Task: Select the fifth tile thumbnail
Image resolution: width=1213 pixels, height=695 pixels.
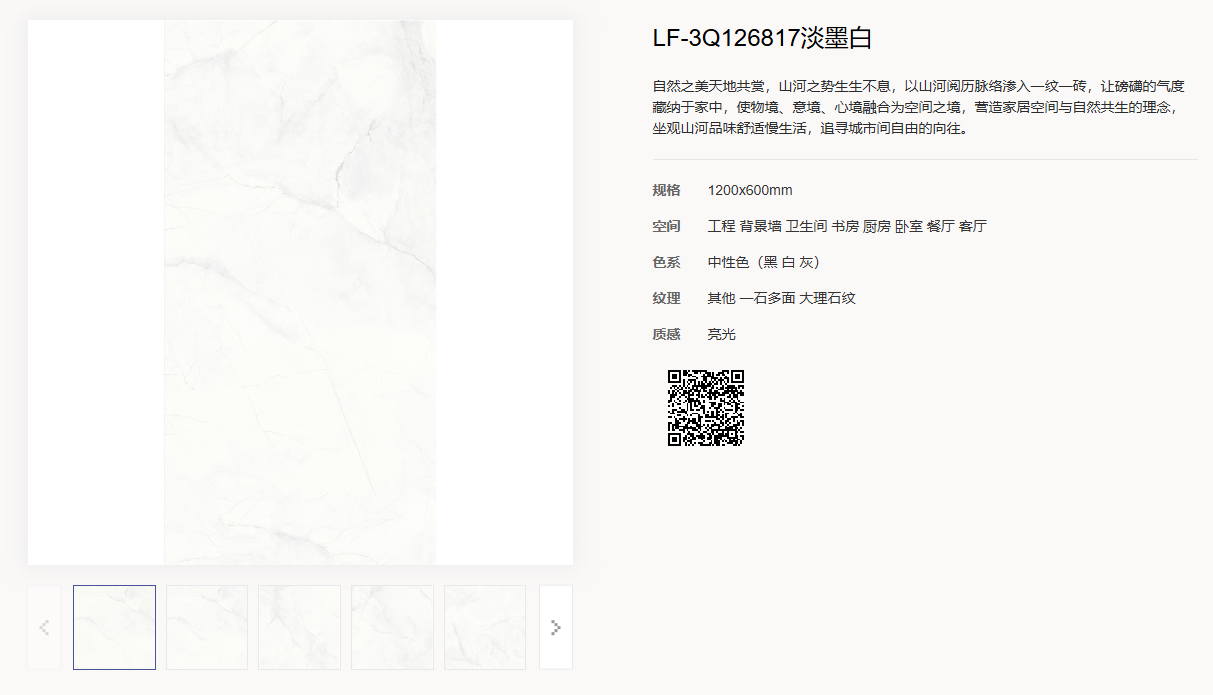Action: point(485,627)
